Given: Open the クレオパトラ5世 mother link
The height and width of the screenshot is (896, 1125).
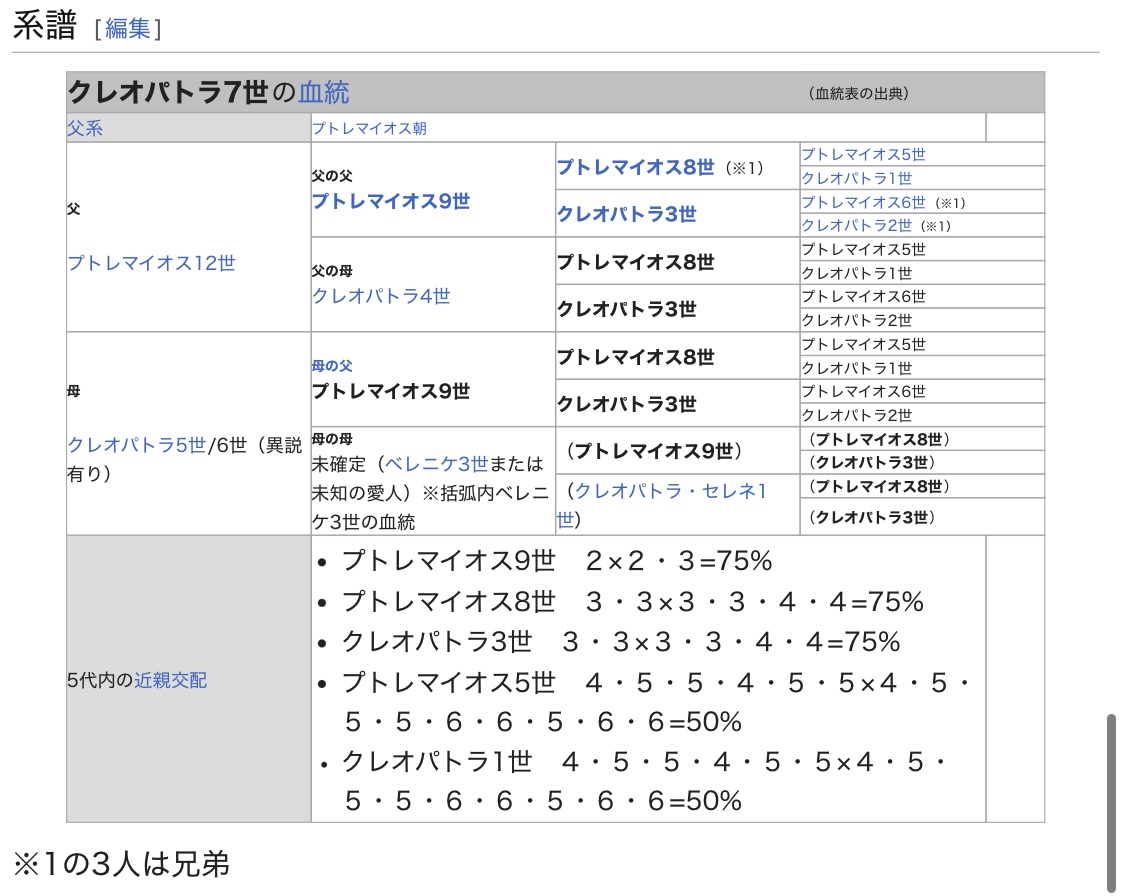Looking at the screenshot, I should 136,446.
